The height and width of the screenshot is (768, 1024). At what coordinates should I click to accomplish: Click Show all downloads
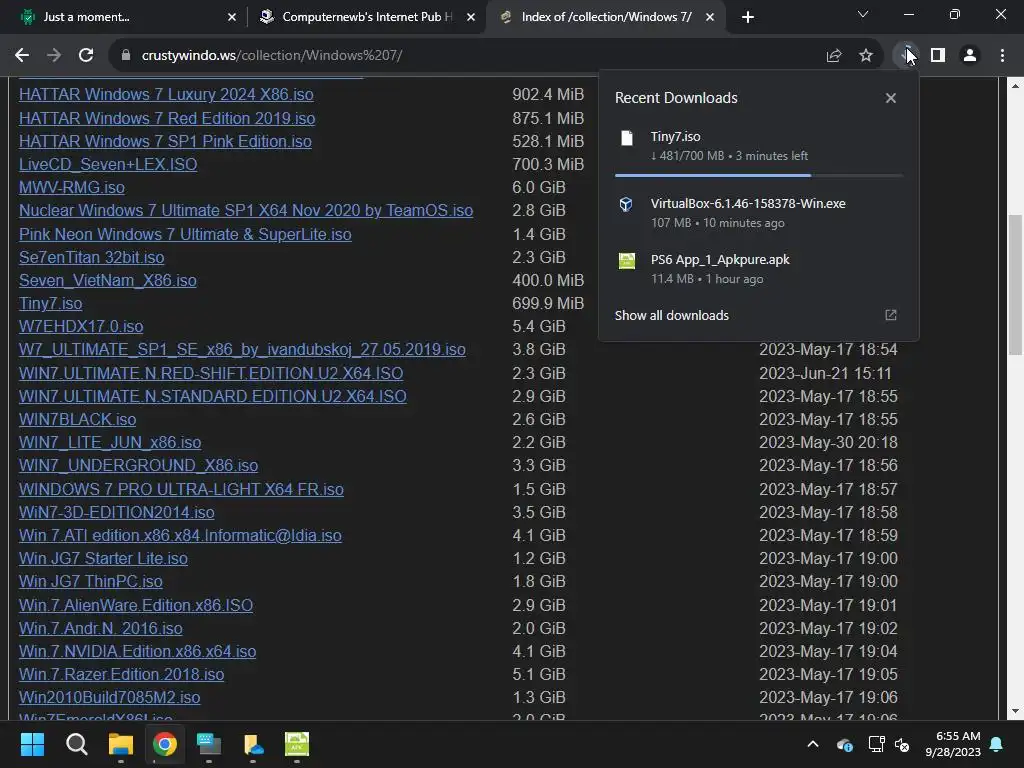[671, 315]
